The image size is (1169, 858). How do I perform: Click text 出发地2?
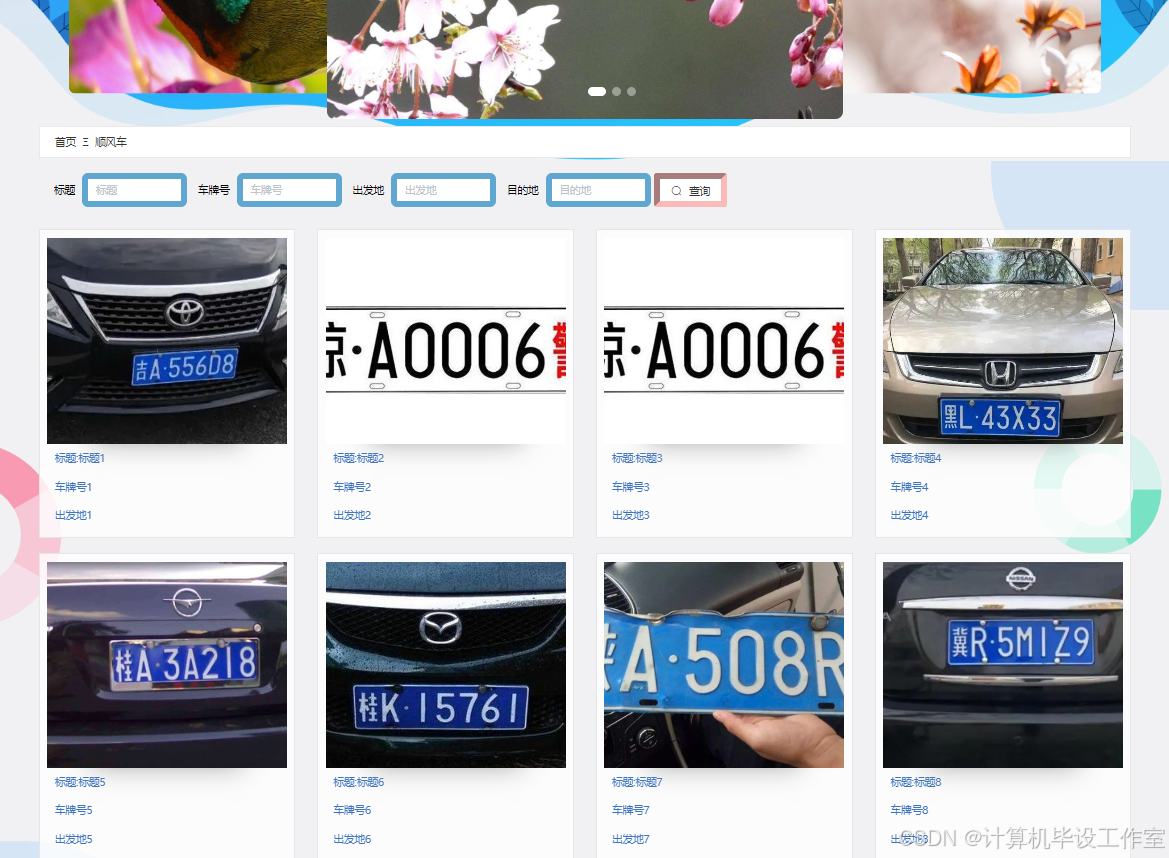[x=352, y=515]
